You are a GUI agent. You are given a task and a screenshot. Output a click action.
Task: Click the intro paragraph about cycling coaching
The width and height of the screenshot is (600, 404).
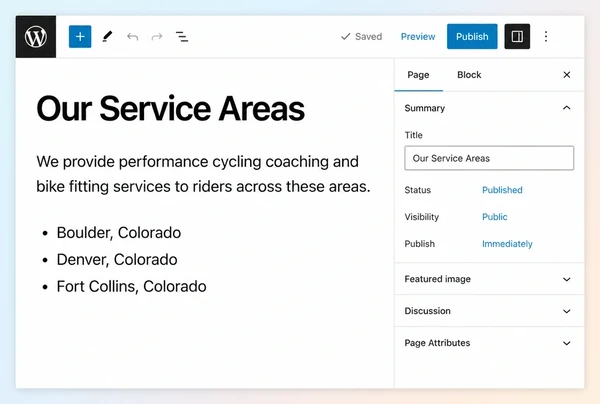pos(203,174)
